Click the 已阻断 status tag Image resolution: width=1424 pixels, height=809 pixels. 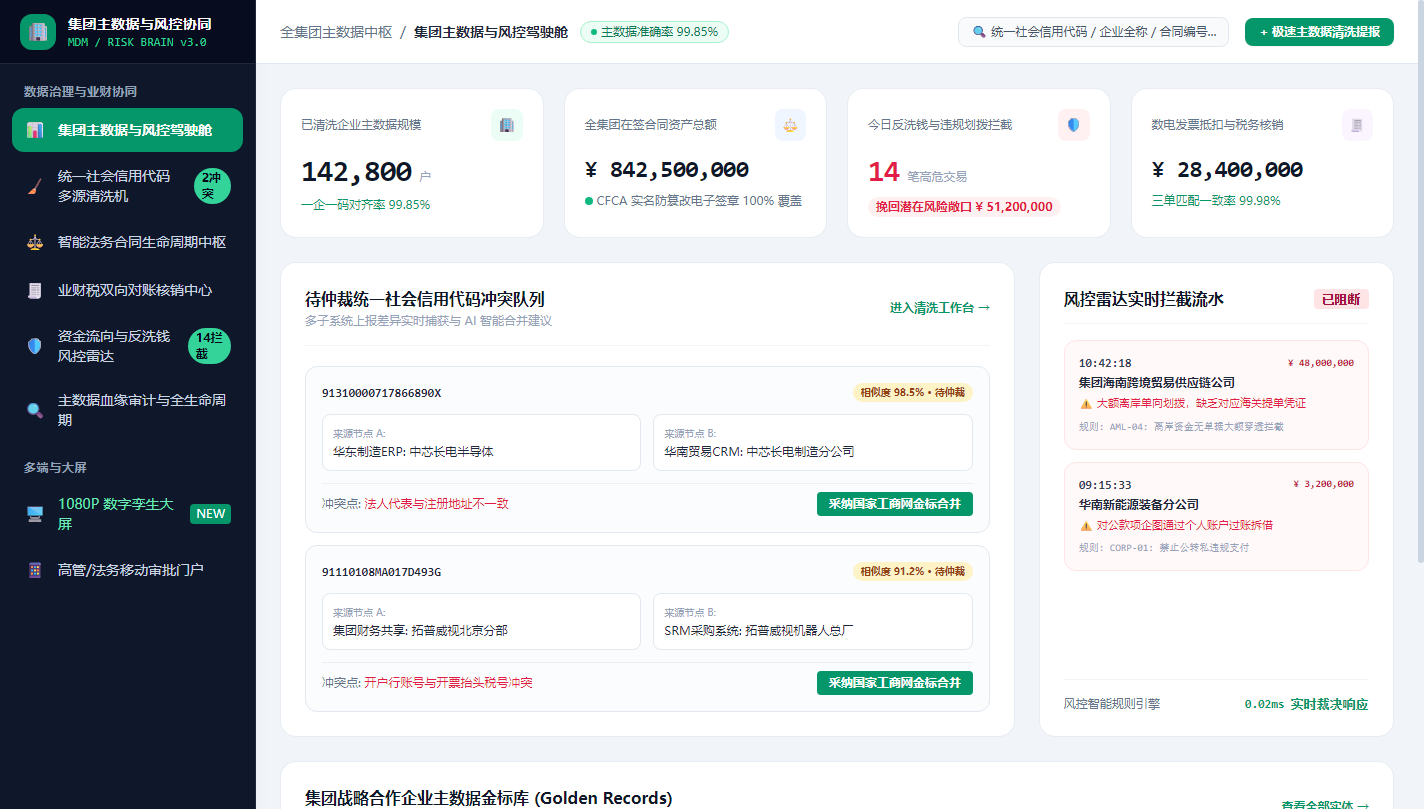click(1341, 299)
